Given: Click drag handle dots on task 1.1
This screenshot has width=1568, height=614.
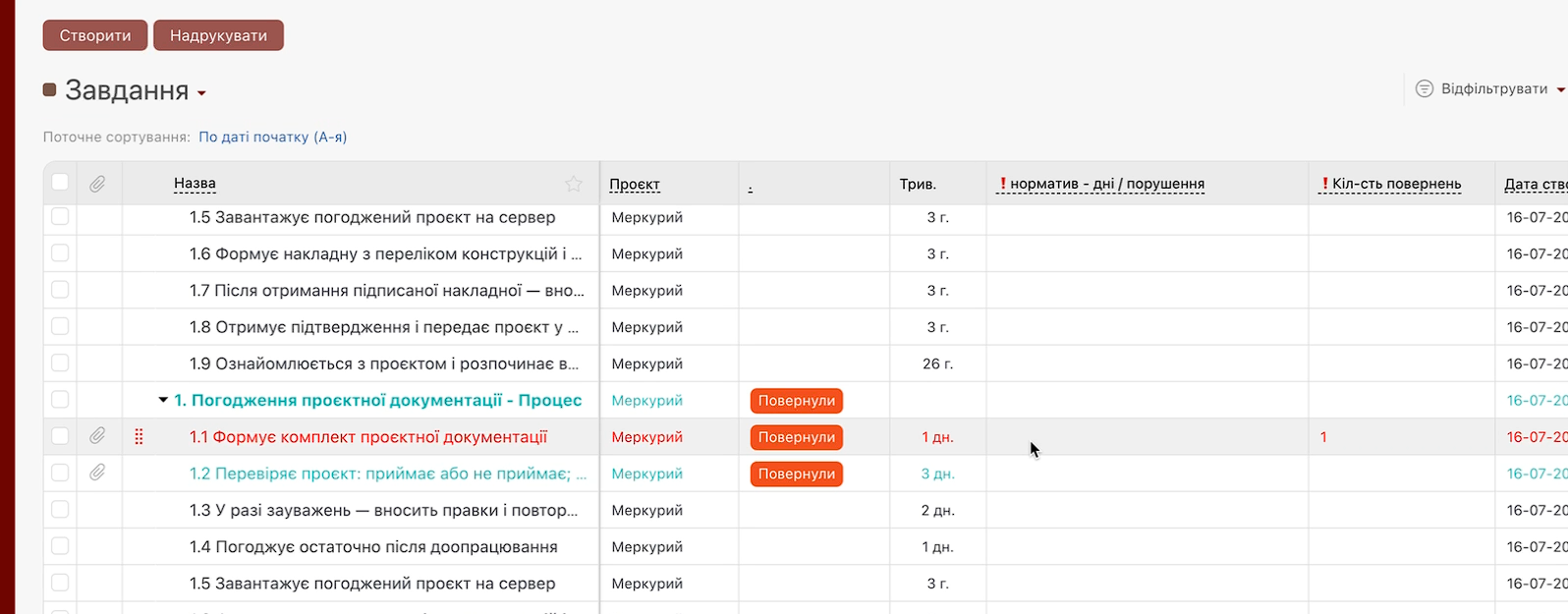Looking at the screenshot, I should tap(139, 437).
